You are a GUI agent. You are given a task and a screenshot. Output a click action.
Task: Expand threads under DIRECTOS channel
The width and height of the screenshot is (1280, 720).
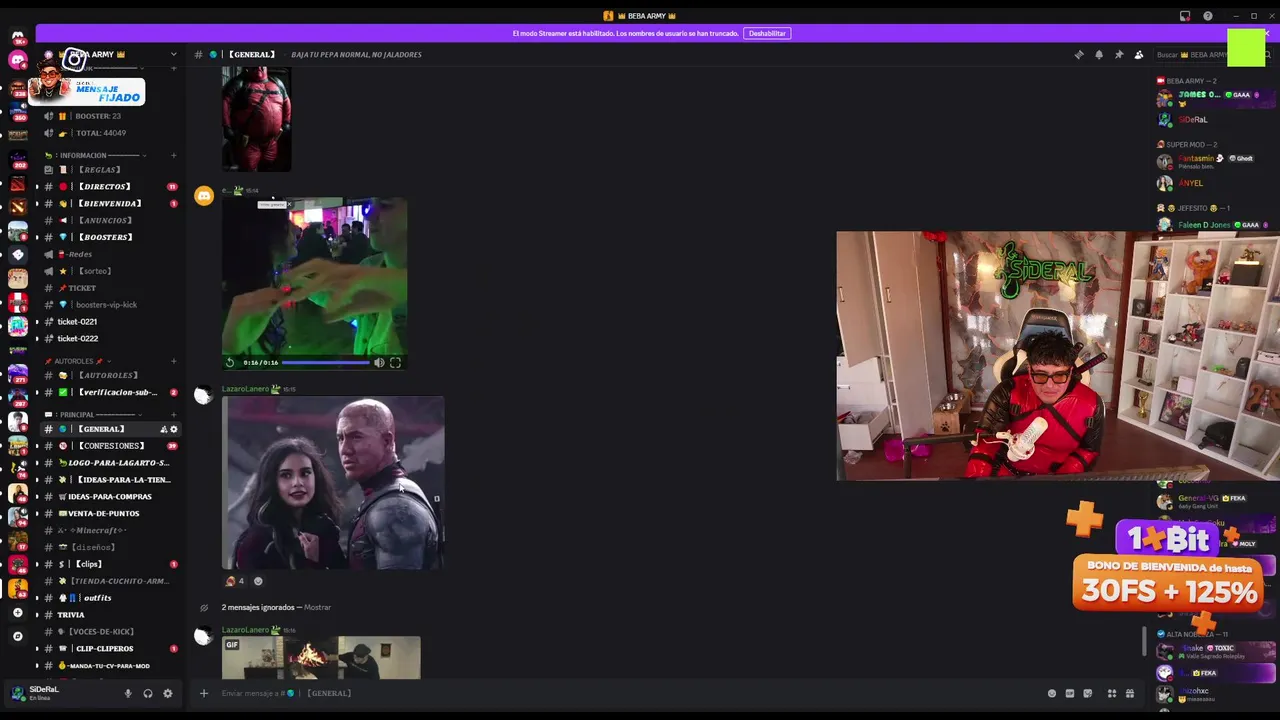point(37,187)
